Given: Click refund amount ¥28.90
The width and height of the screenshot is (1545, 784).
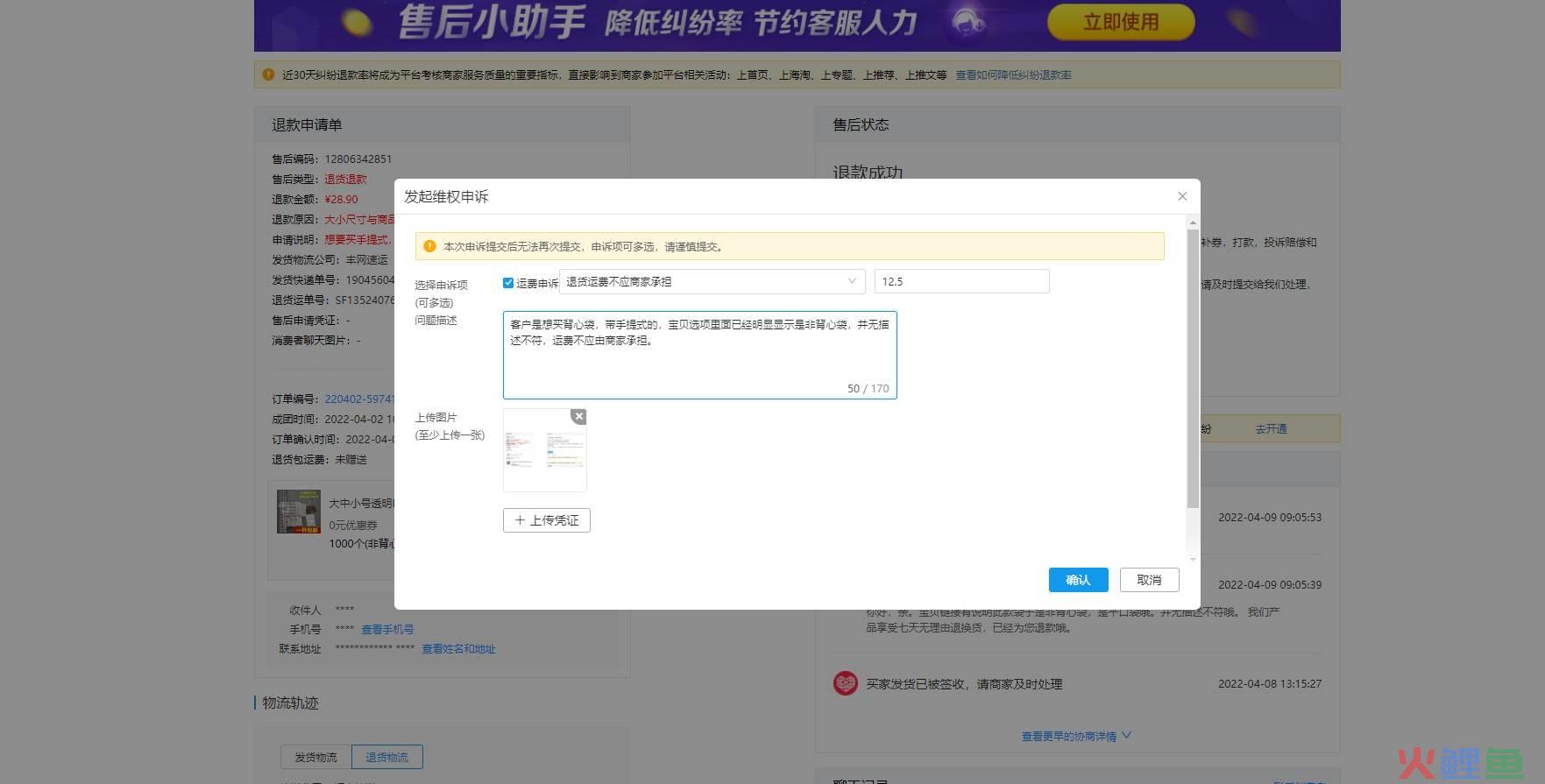Looking at the screenshot, I should tap(341, 199).
